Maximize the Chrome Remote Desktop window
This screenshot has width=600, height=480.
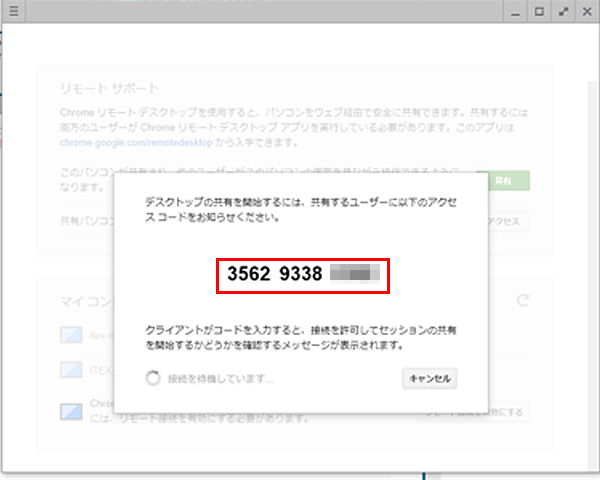[x=539, y=12]
